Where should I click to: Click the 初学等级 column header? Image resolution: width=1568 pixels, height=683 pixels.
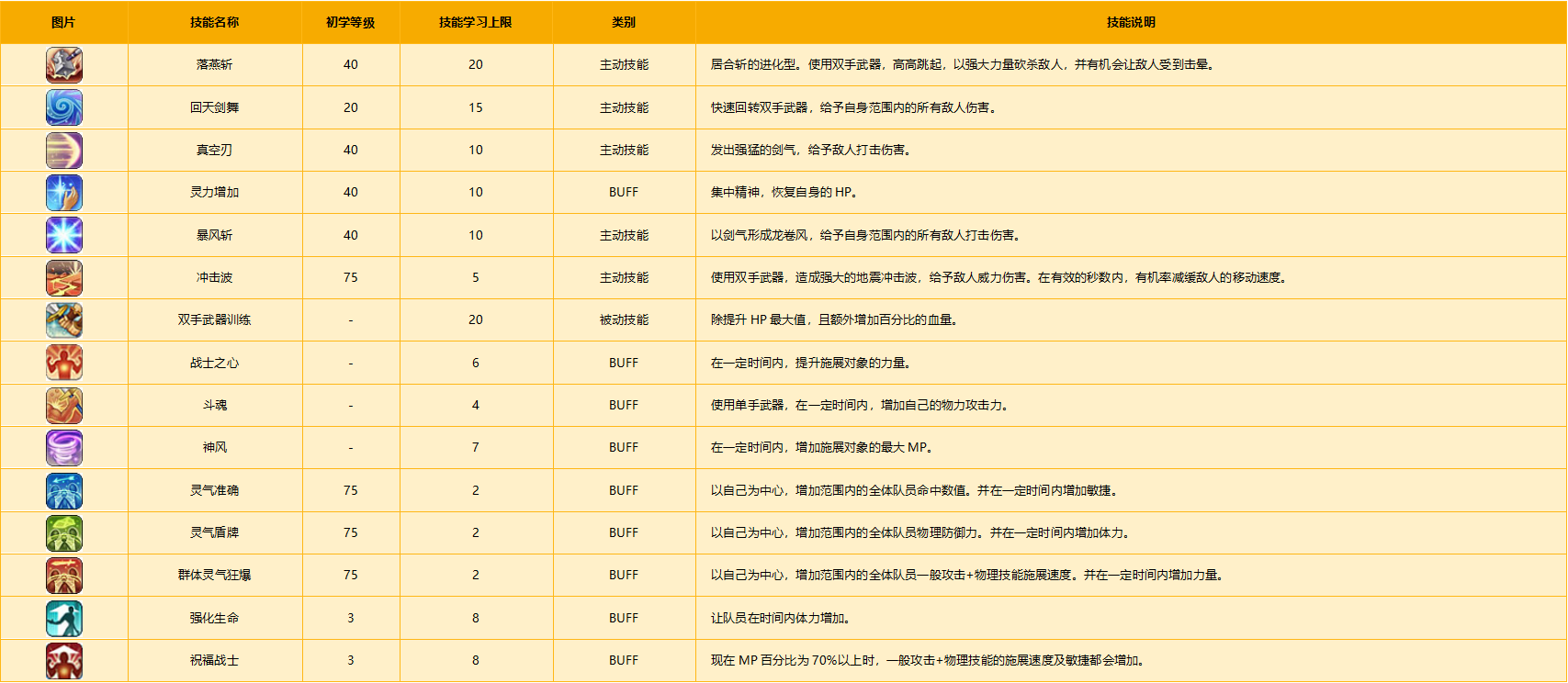point(350,22)
